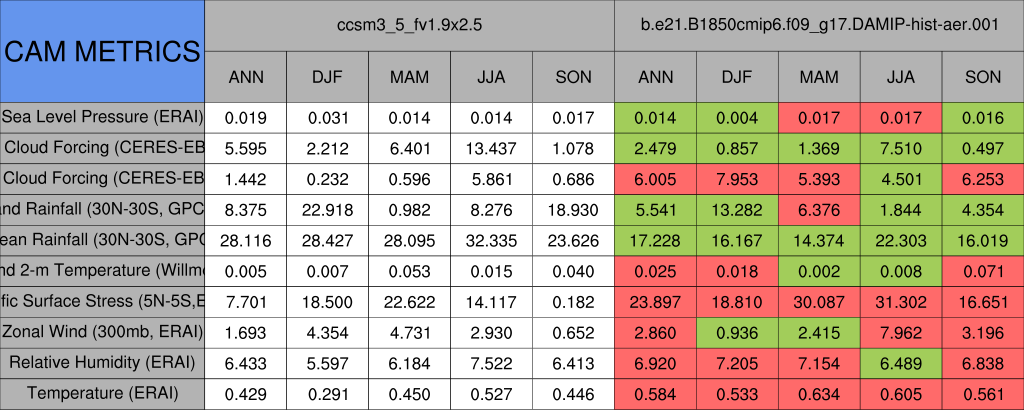
Task: Click the ANN column under ccsm3_5_fv1.9x2.5
Action: pyautogui.click(x=246, y=77)
